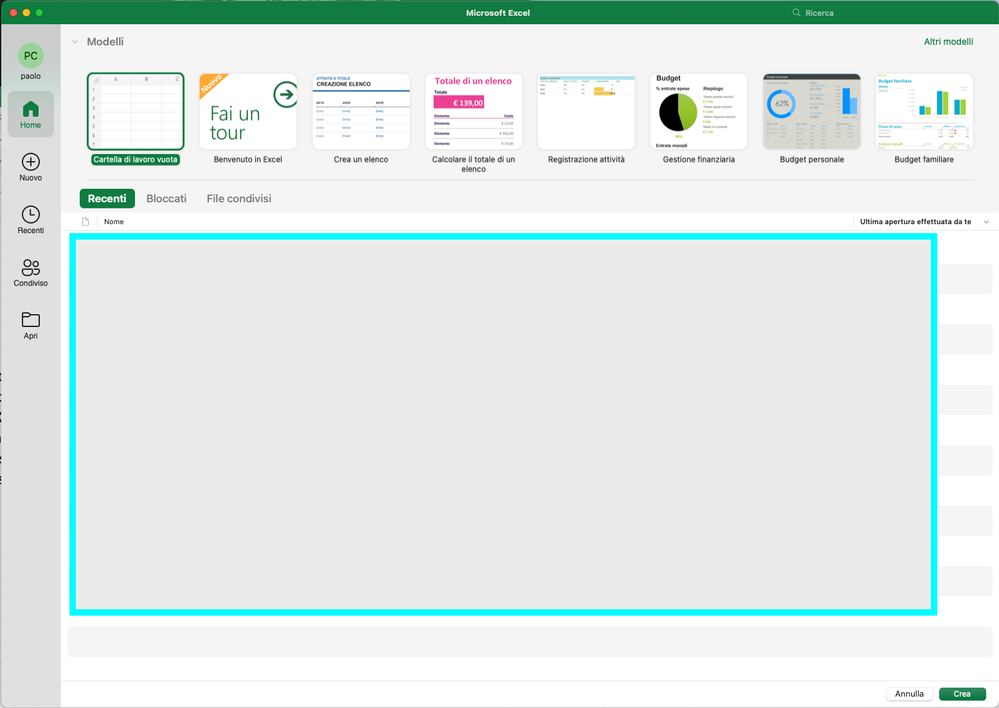999x708 pixels.
Task: Click the search magnifier icon
Action: pyautogui.click(x=796, y=13)
